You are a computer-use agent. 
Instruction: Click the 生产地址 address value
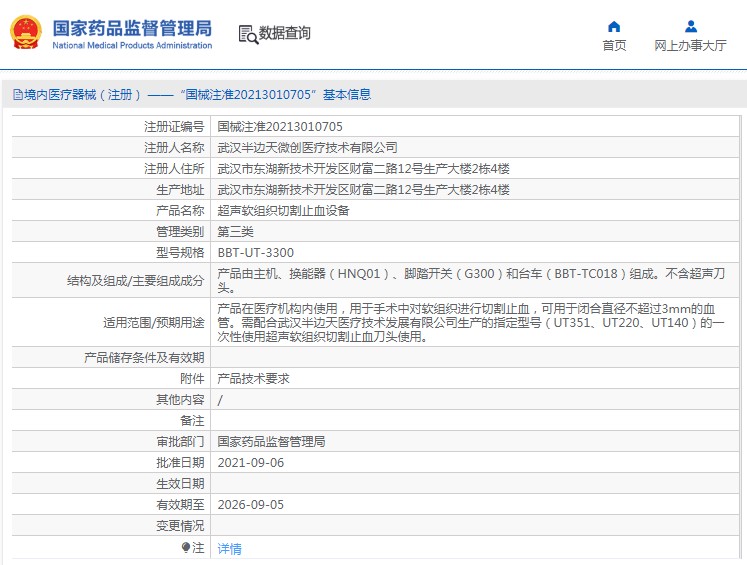click(x=363, y=190)
